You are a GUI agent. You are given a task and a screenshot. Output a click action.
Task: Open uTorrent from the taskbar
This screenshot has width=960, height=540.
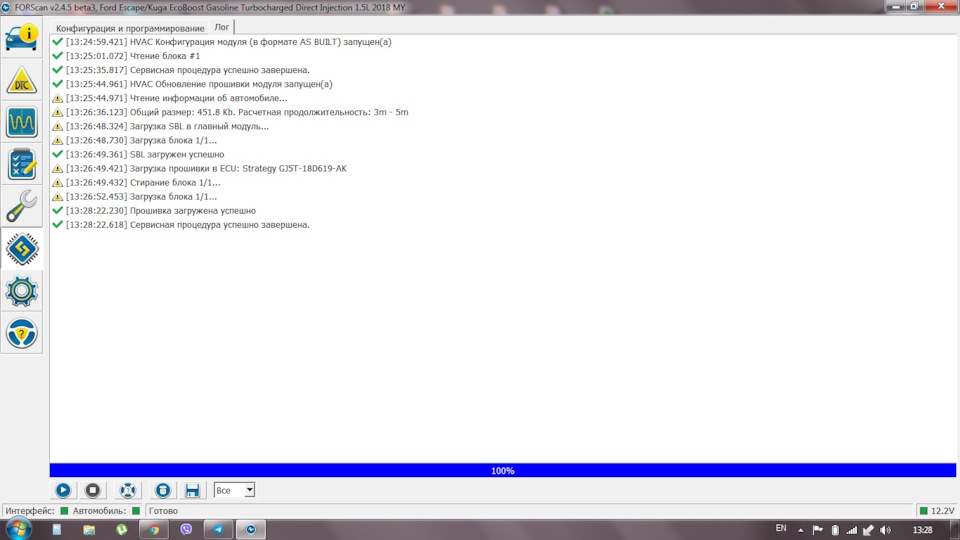[121, 530]
